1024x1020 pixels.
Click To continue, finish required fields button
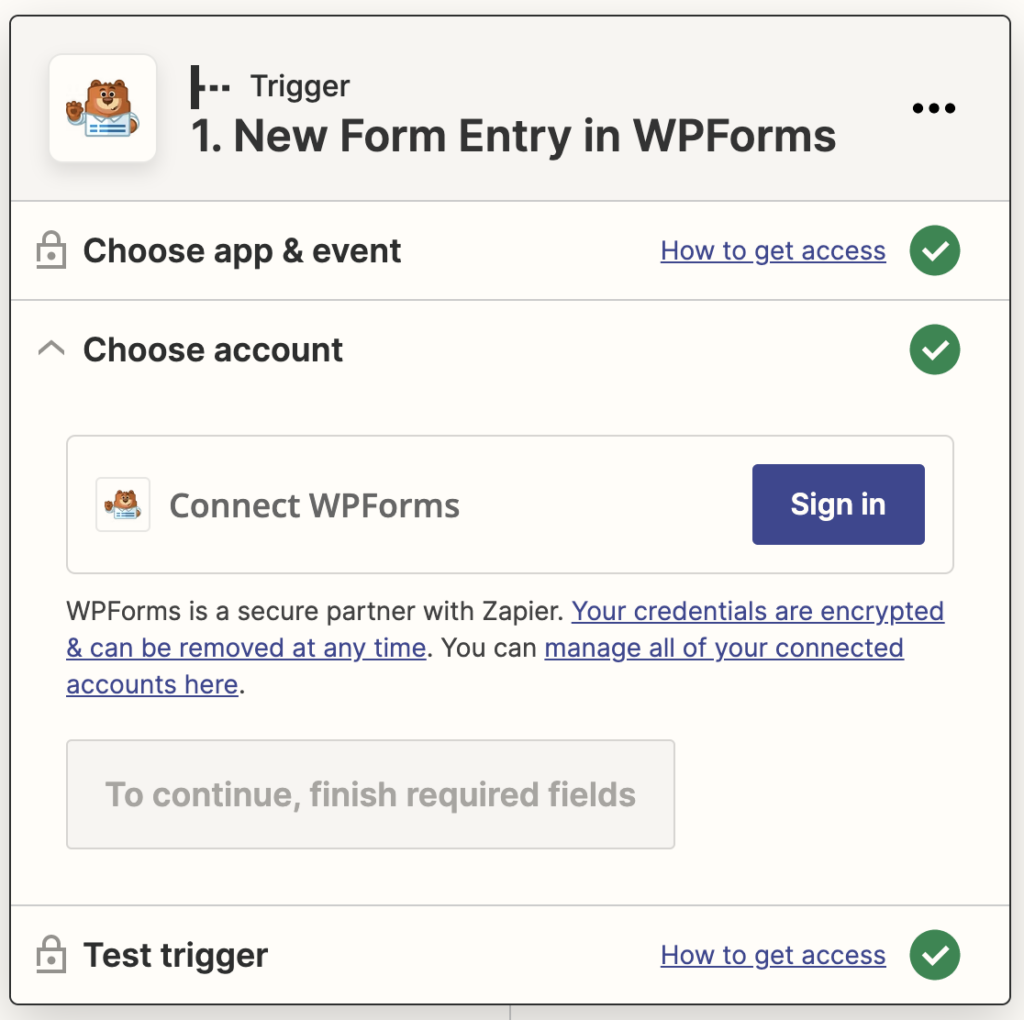[x=370, y=795]
